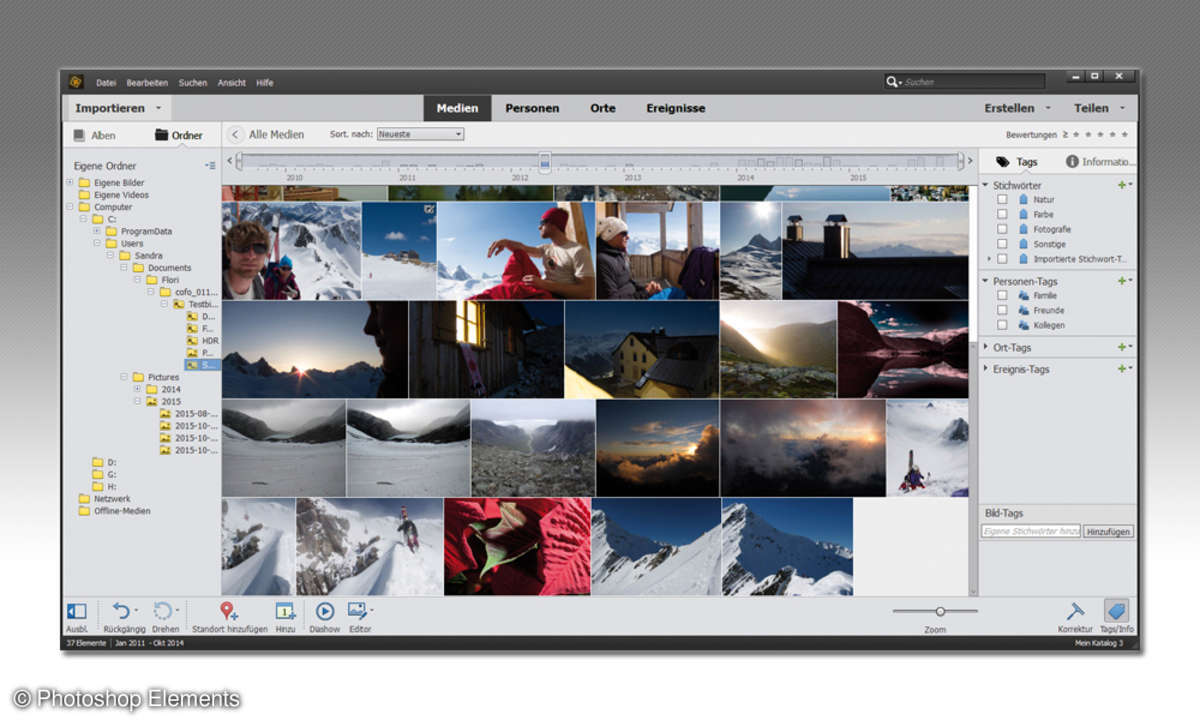The height and width of the screenshot is (720, 1200).
Task: Click the folder view options icon beside Eigene Ordner
Action: [210, 165]
